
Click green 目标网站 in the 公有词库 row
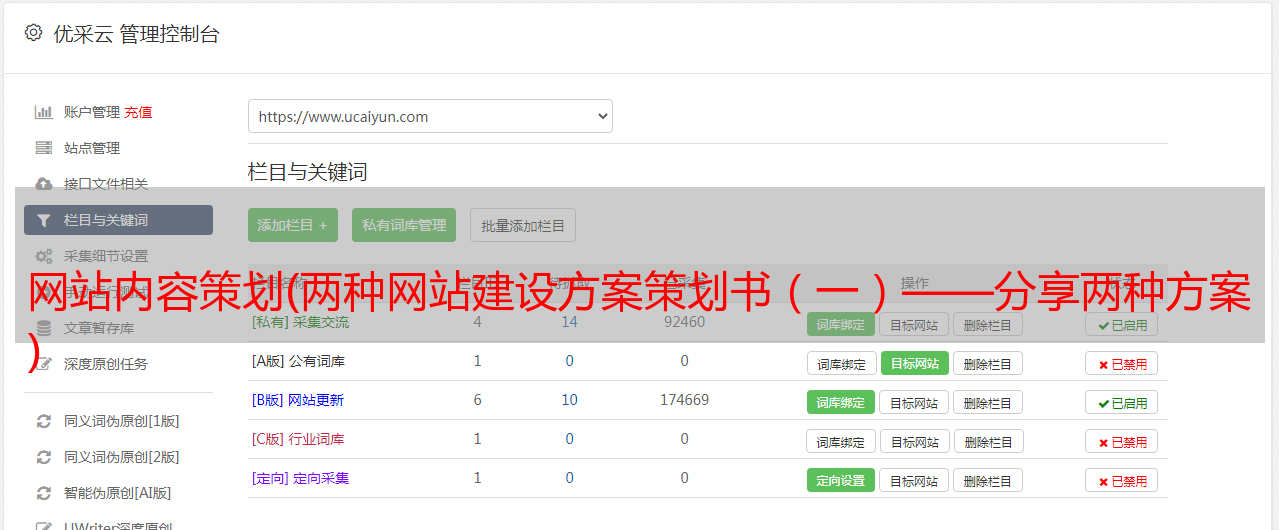[x=914, y=364]
